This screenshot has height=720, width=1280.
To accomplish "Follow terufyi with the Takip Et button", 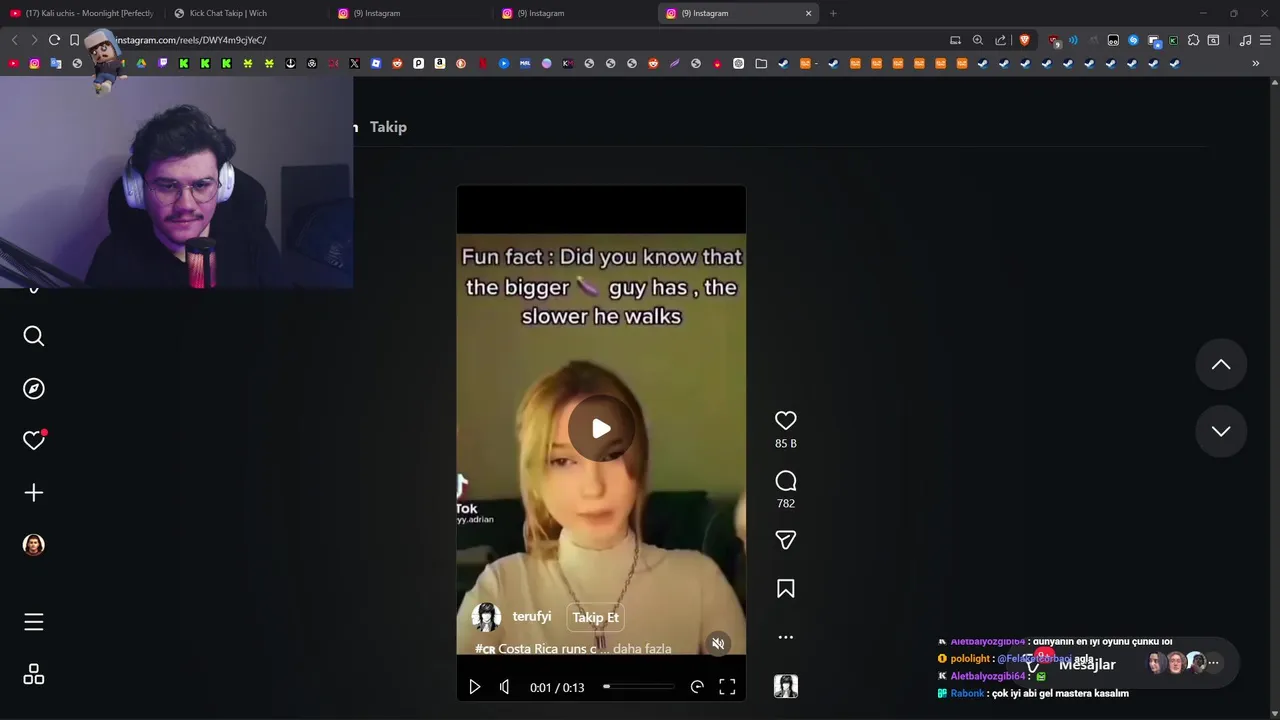I will click(x=596, y=617).
